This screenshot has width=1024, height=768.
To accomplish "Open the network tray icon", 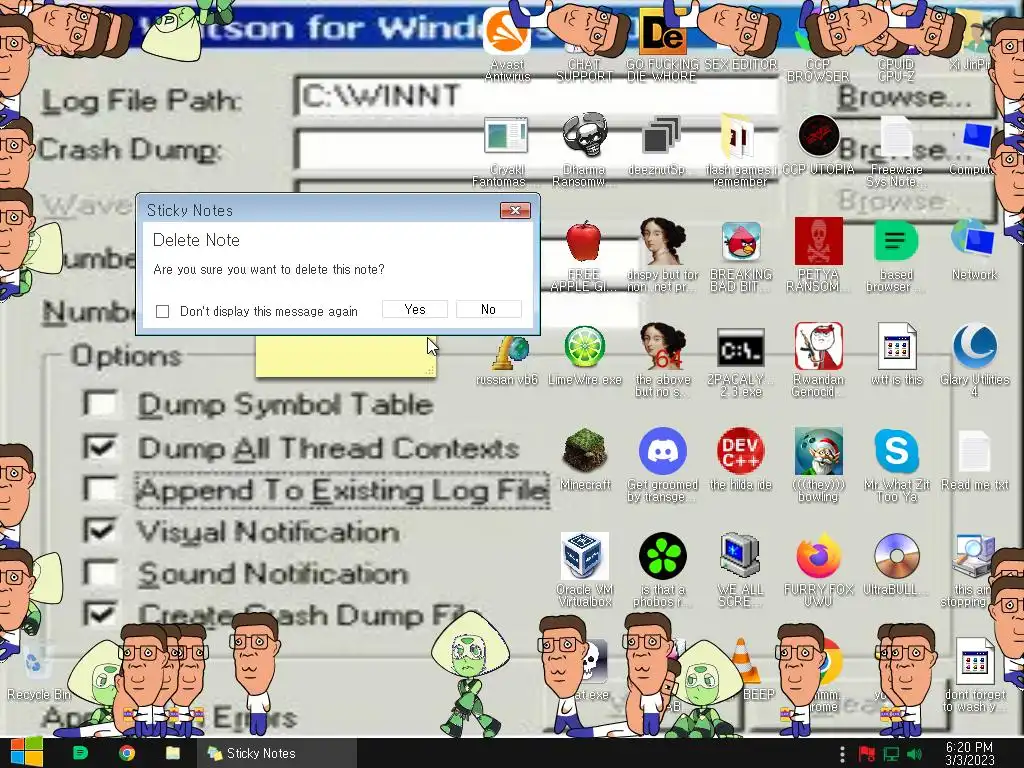I will pos(891,754).
